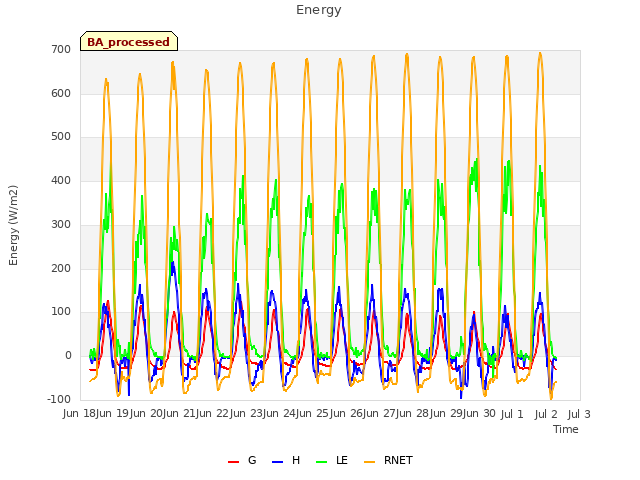The width and height of the screenshot is (640, 480).
Task: Click the x-axis tick 'Jun 25'
Action: click(313, 414)
